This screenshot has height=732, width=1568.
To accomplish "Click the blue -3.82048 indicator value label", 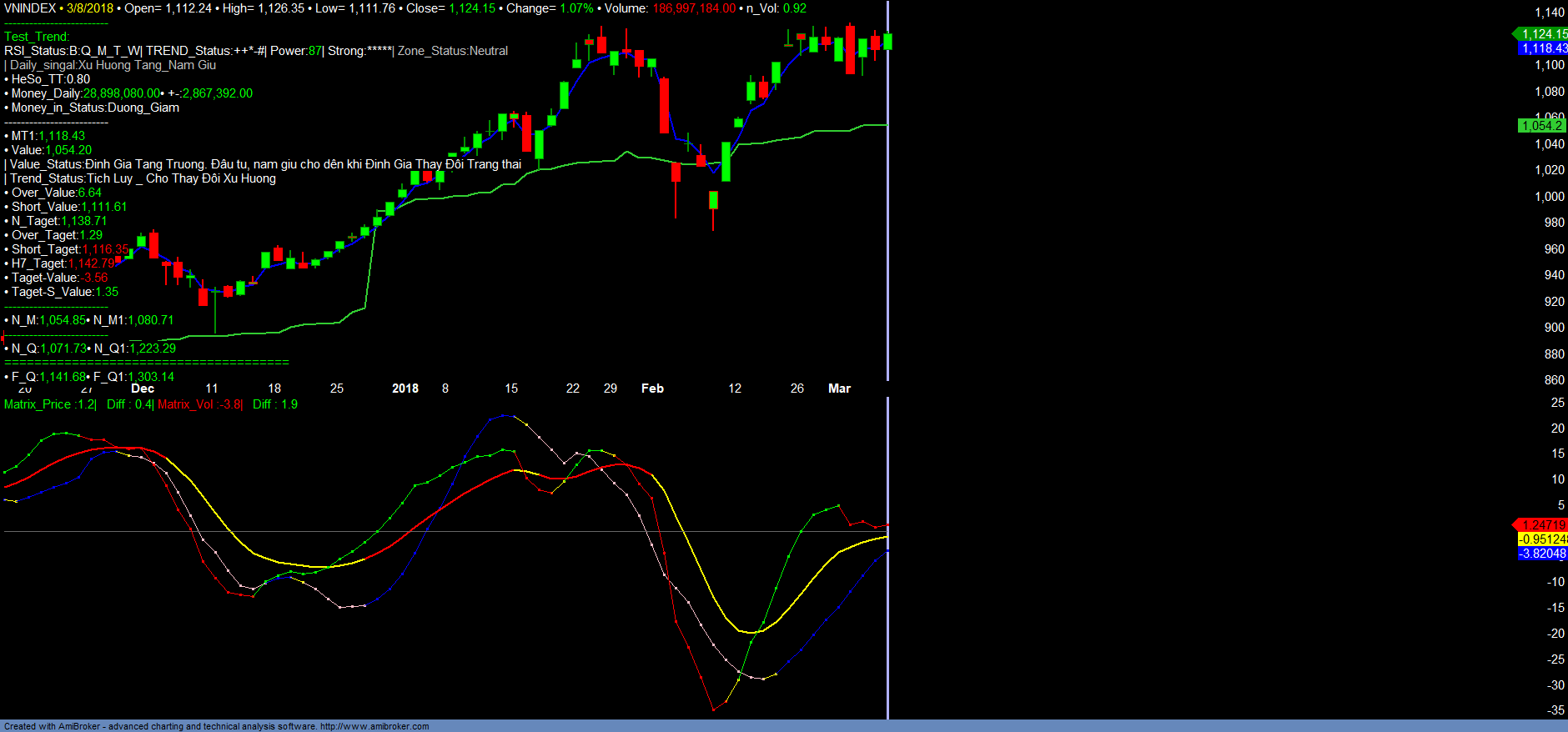I will pyautogui.click(x=1543, y=554).
